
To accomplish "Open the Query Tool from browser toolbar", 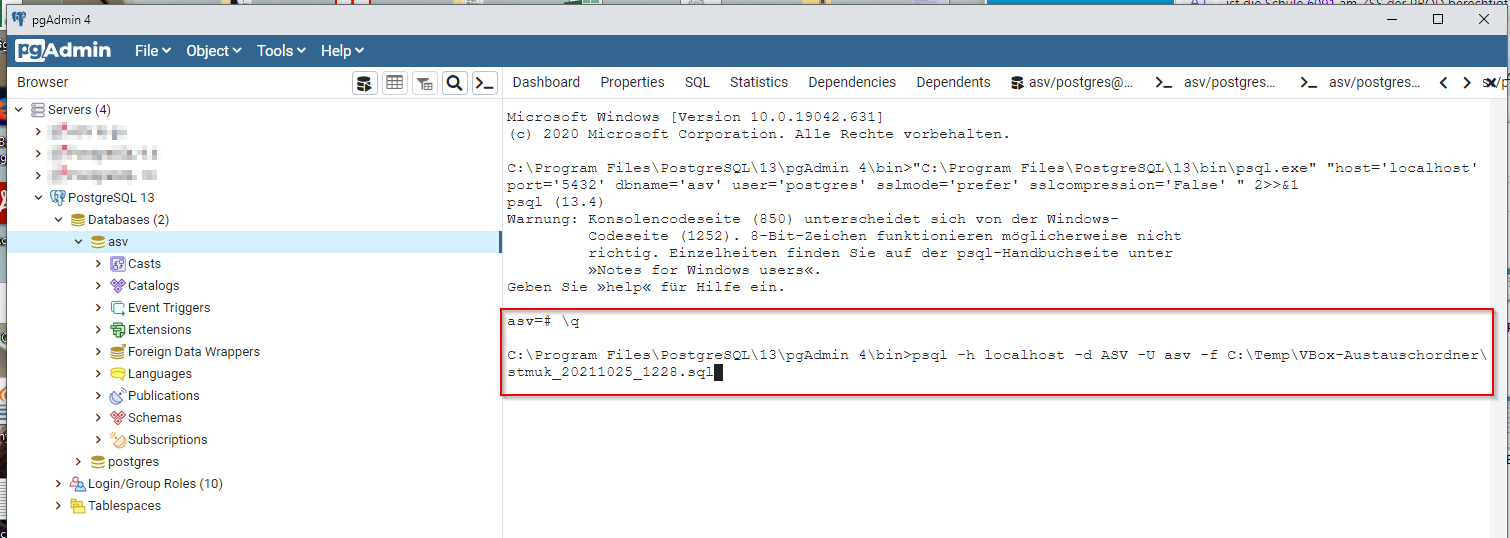I will coord(365,83).
